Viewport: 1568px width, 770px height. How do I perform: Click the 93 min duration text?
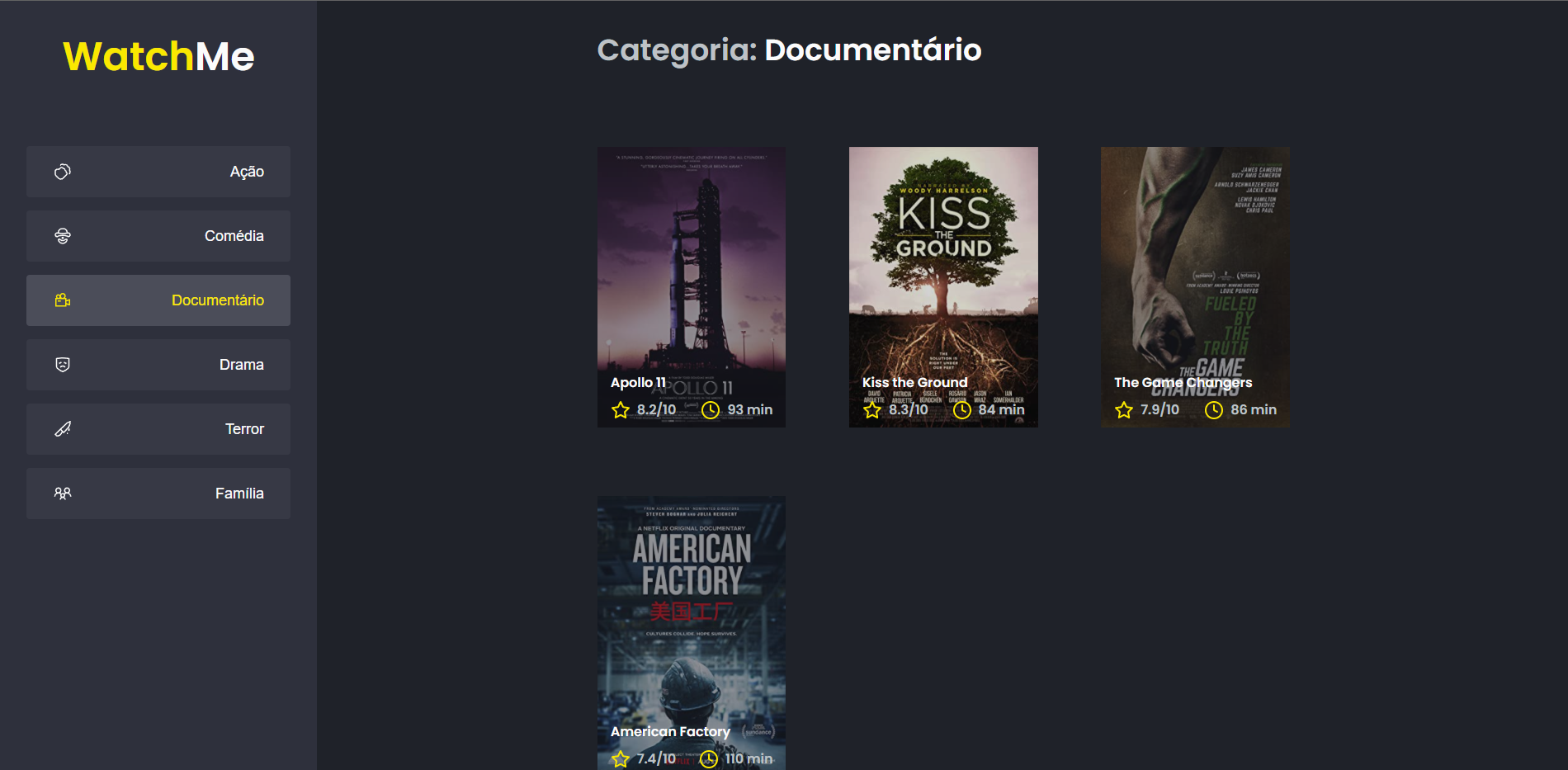(750, 409)
